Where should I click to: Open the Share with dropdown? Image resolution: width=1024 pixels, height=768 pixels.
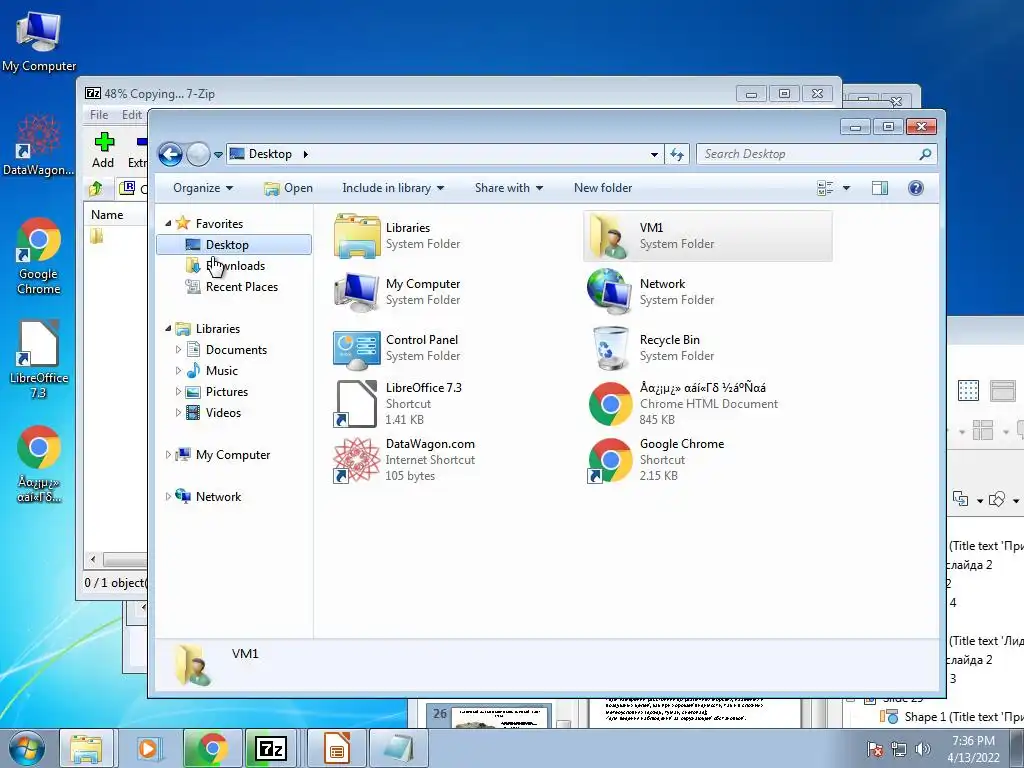(x=509, y=188)
